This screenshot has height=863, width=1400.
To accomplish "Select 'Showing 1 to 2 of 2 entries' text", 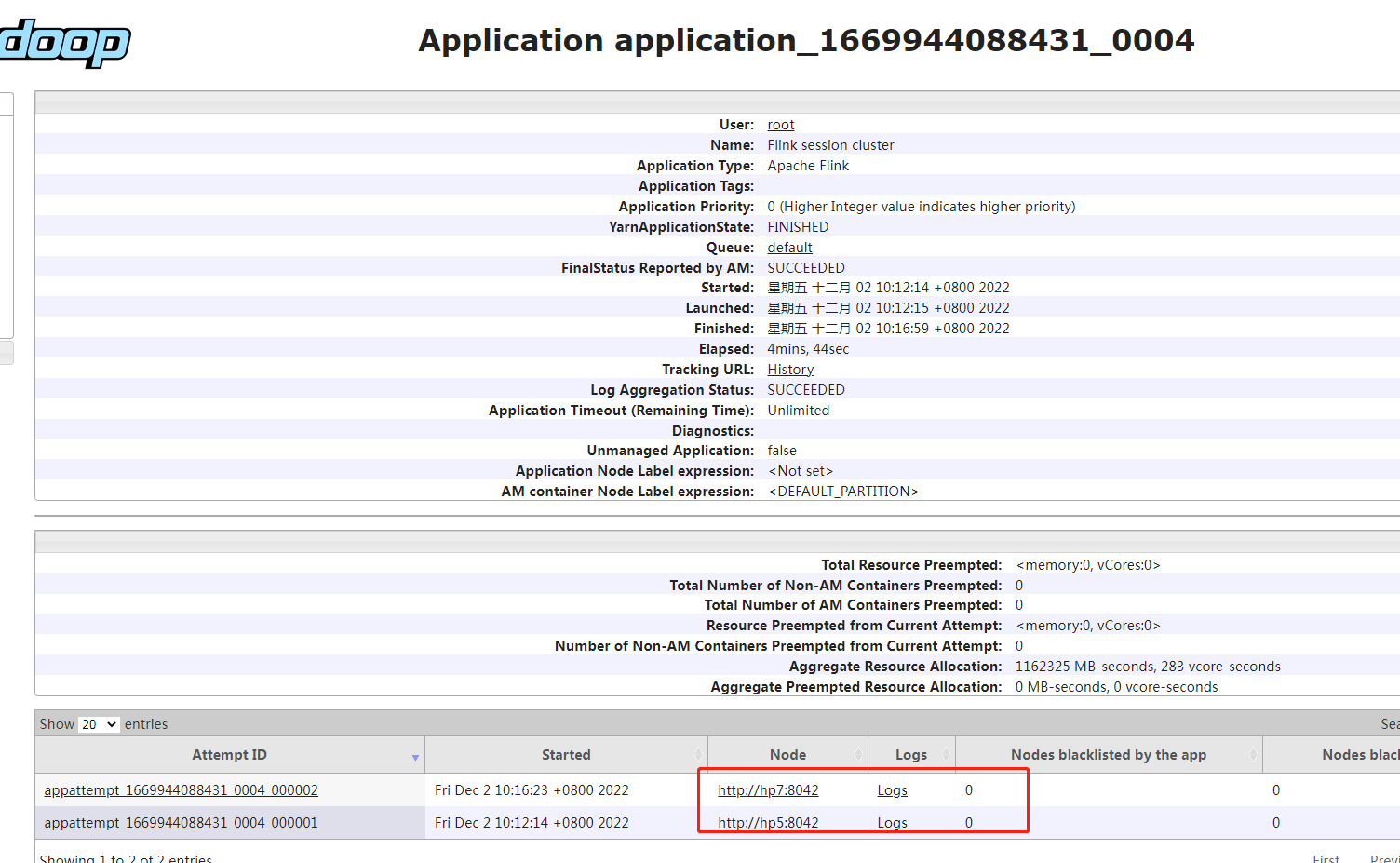I will 126,858.
